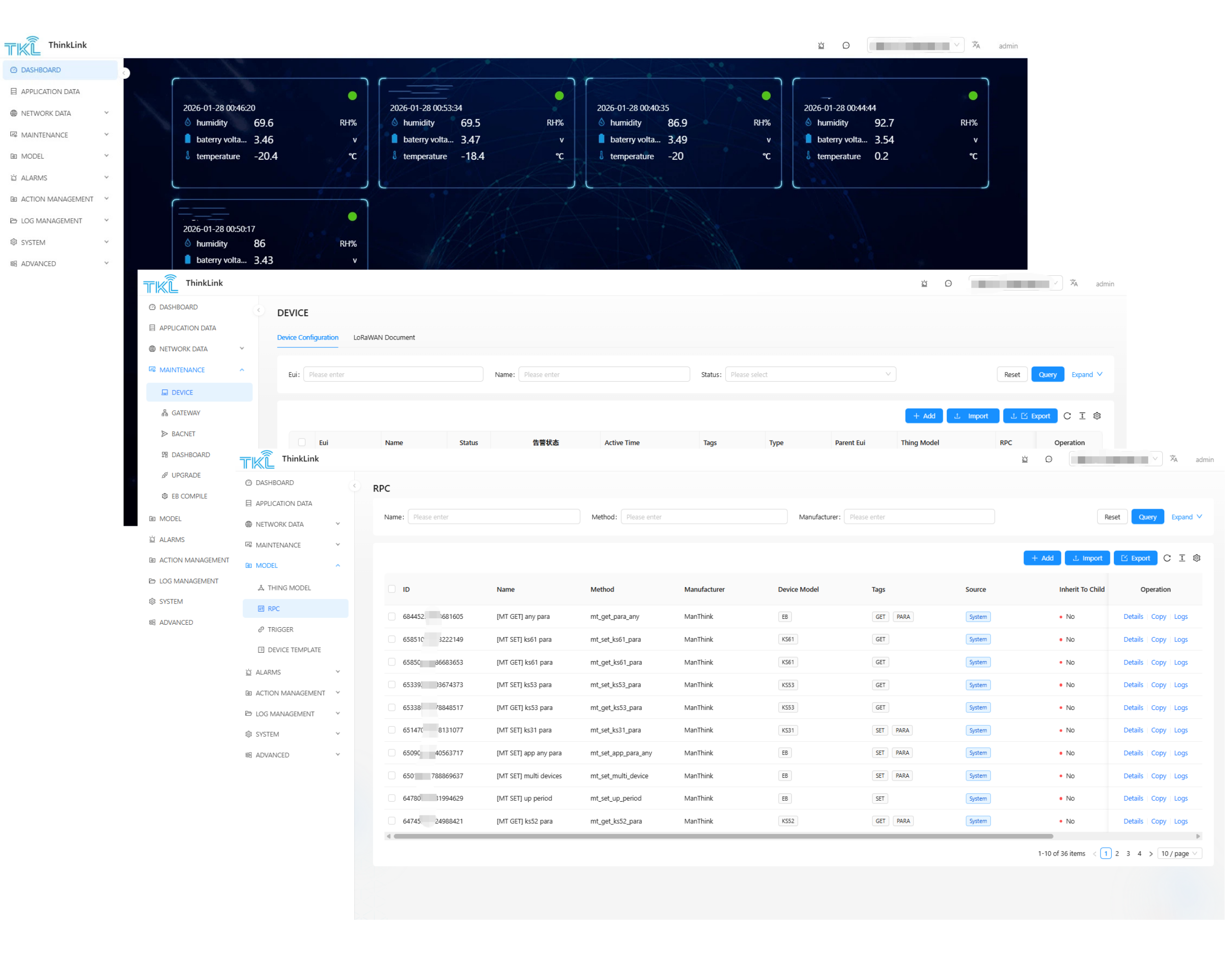Switch to LoRaWAN Document tab
This screenshot has height=980, width=1225.
(x=384, y=338)
